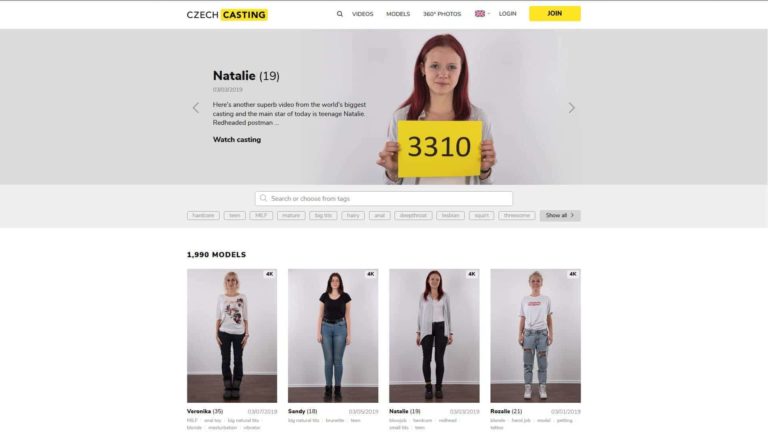Click the yellow Join button
The width and height of the screenshot is (768, 432).
click(x=554, y=14)
